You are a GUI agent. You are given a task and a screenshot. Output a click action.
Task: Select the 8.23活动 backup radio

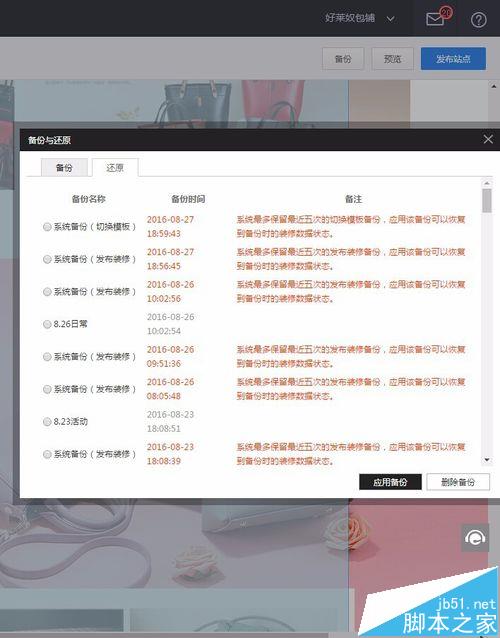(47, 422)
